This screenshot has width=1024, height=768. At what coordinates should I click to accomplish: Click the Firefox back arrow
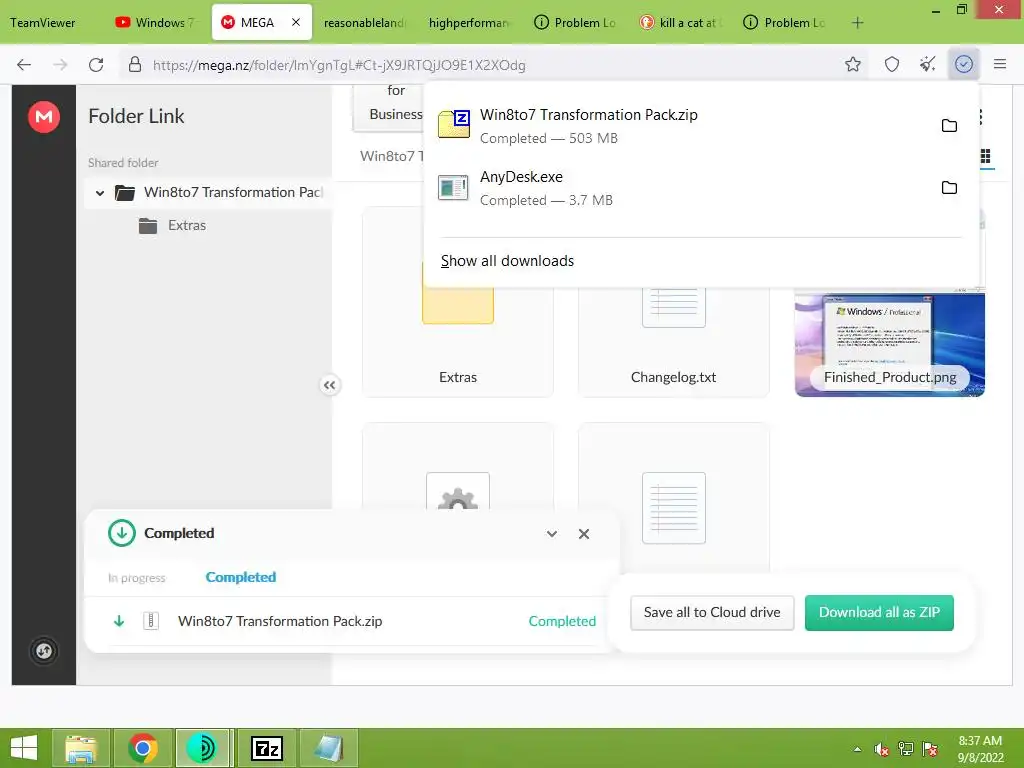(24, 65)
